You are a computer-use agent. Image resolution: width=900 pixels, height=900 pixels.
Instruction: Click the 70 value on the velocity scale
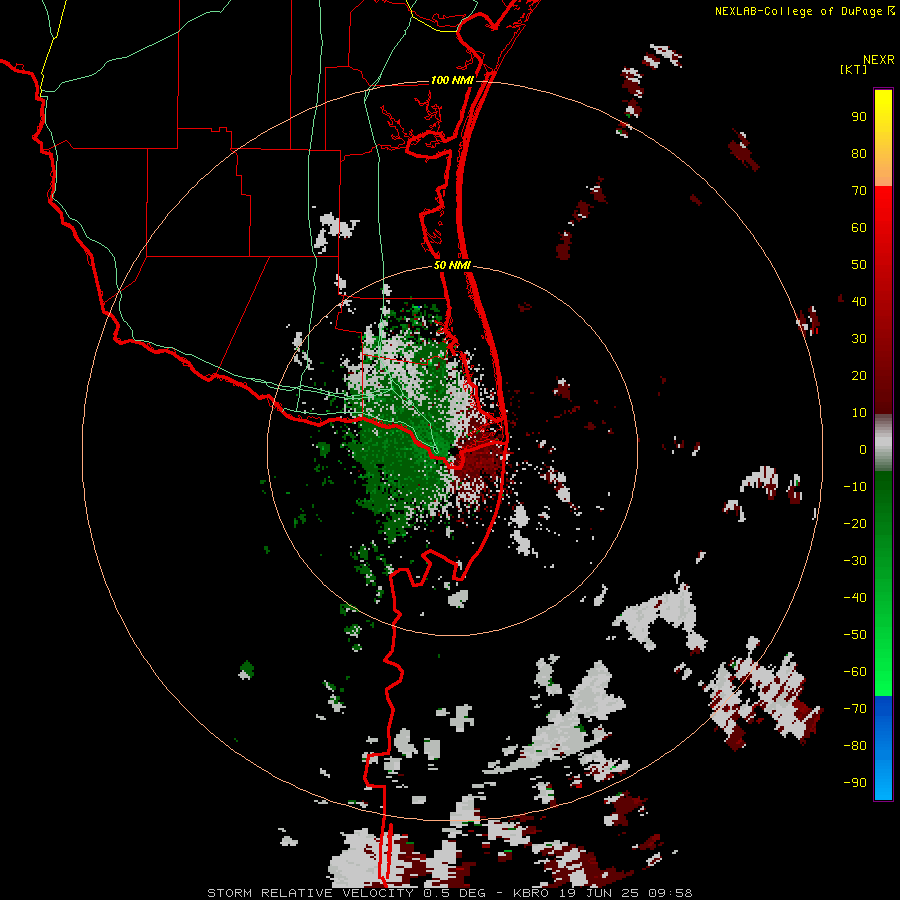pyautogui.click(x=859, y=191)
